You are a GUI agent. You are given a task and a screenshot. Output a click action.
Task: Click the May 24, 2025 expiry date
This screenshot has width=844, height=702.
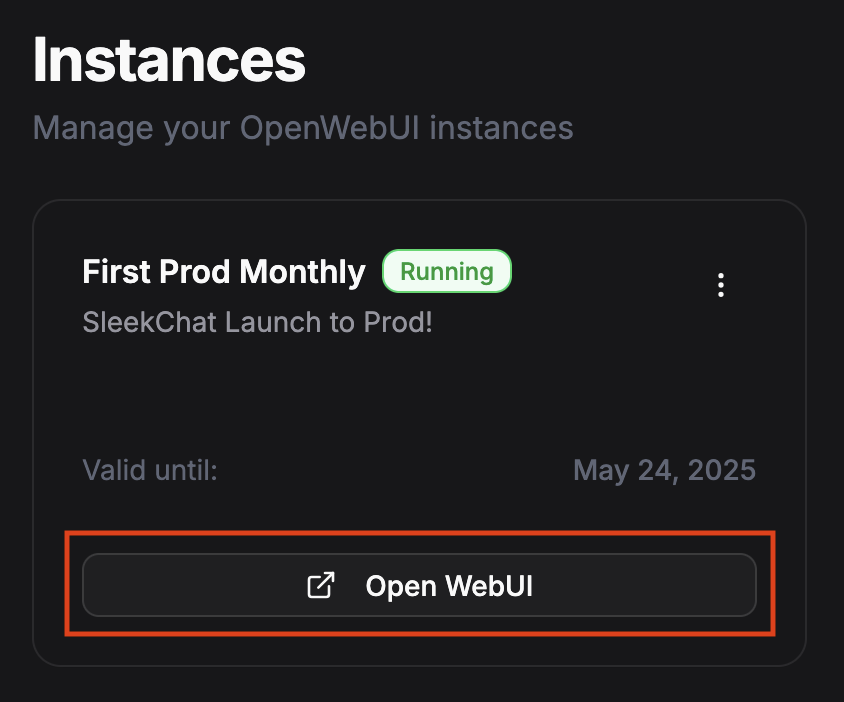click(x=664, y=470)
